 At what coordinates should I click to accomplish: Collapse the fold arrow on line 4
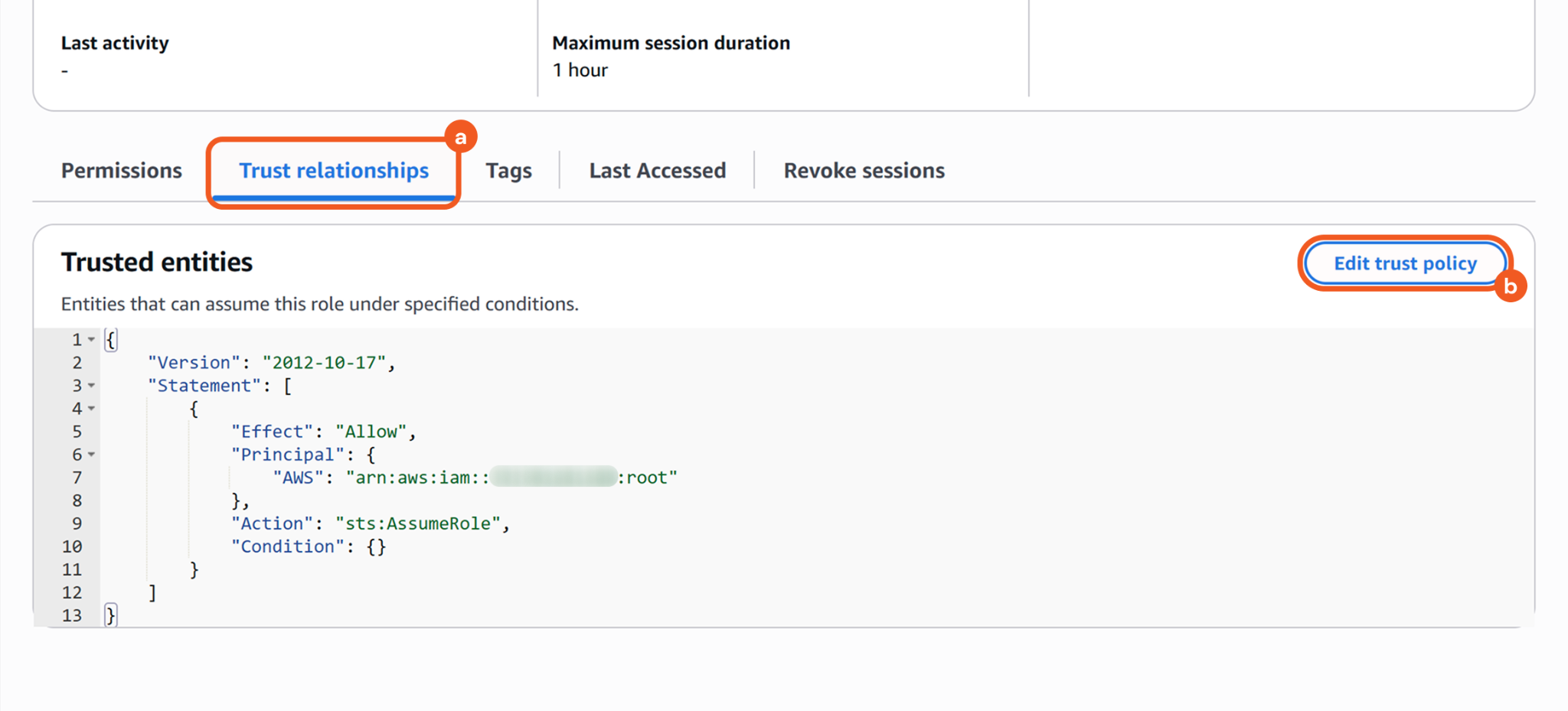point(91,409)
